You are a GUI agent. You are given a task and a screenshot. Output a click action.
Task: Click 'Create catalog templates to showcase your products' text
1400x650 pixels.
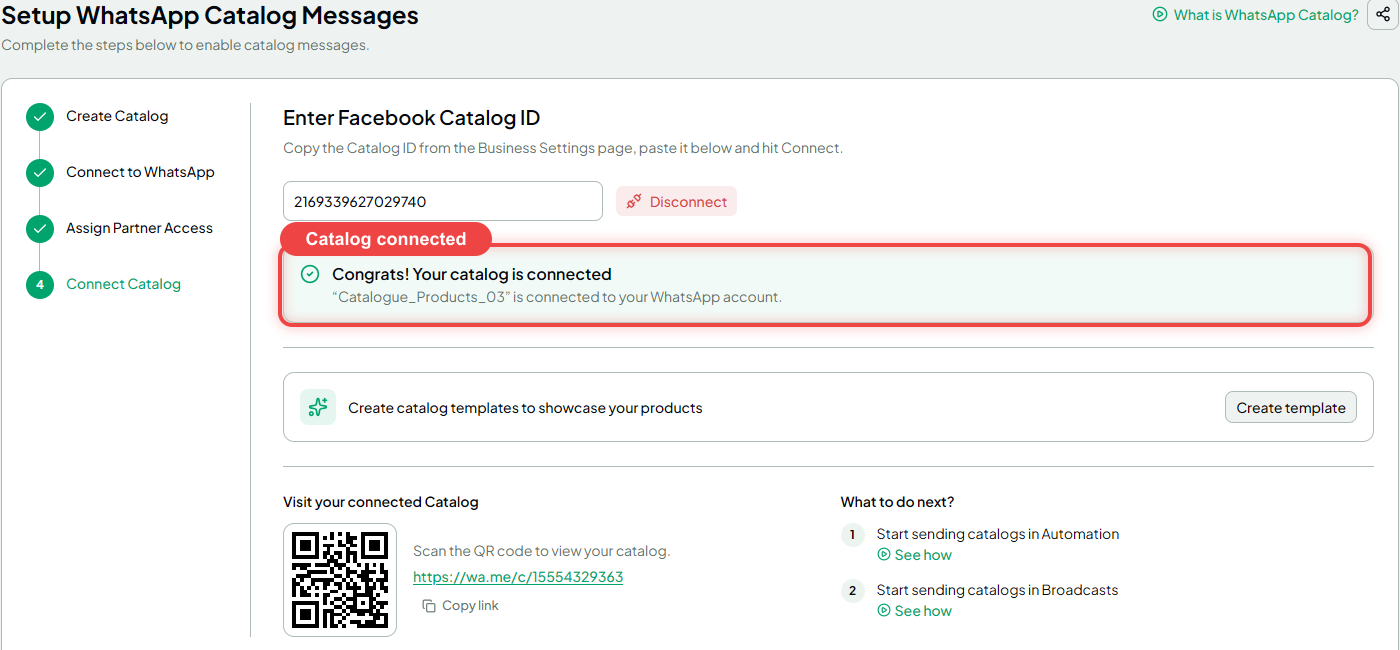point(525,408)
